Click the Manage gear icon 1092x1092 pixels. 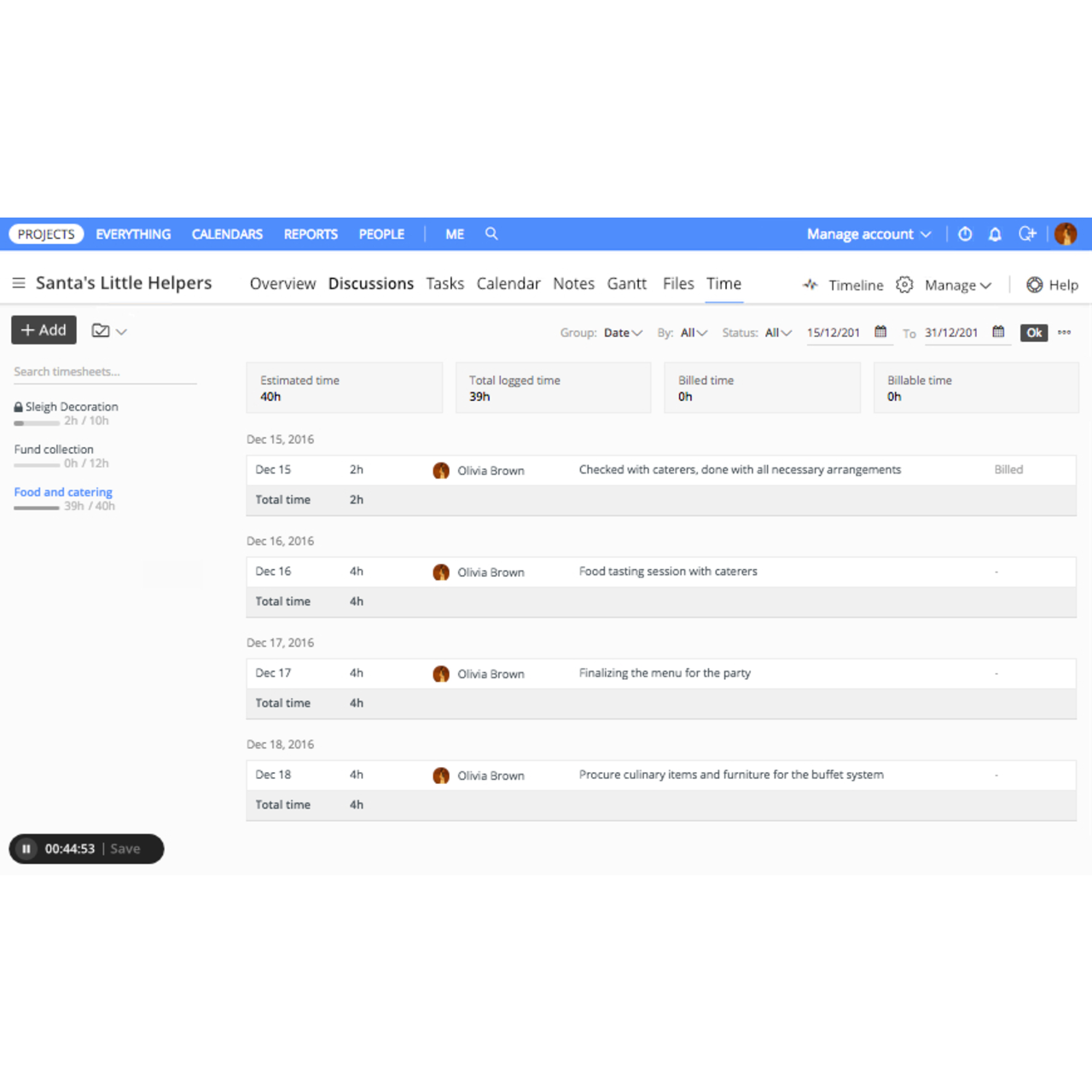click(x=904, y=284)
